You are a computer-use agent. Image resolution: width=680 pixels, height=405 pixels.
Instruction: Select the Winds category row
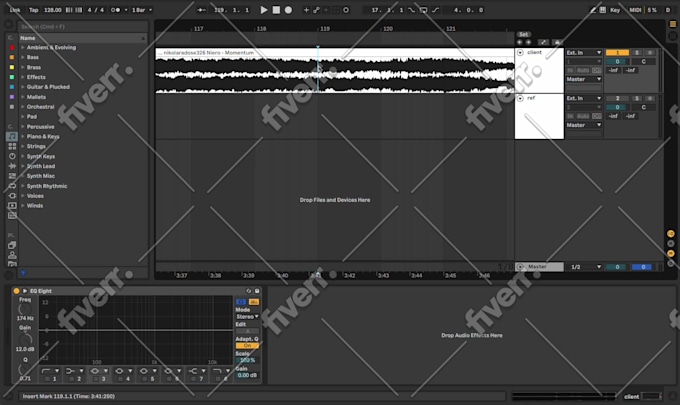coord(82,206)
